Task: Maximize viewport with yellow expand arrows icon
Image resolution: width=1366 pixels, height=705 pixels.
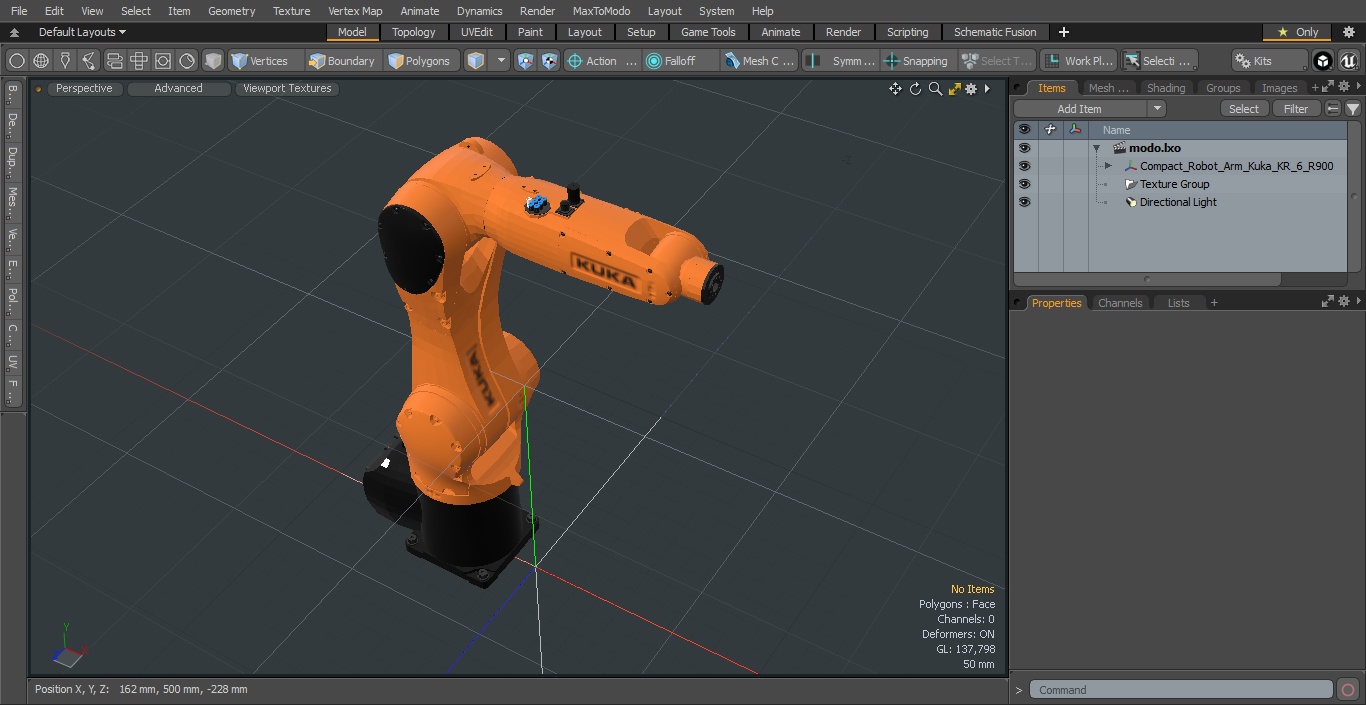Action: click(x=954, y=89)
